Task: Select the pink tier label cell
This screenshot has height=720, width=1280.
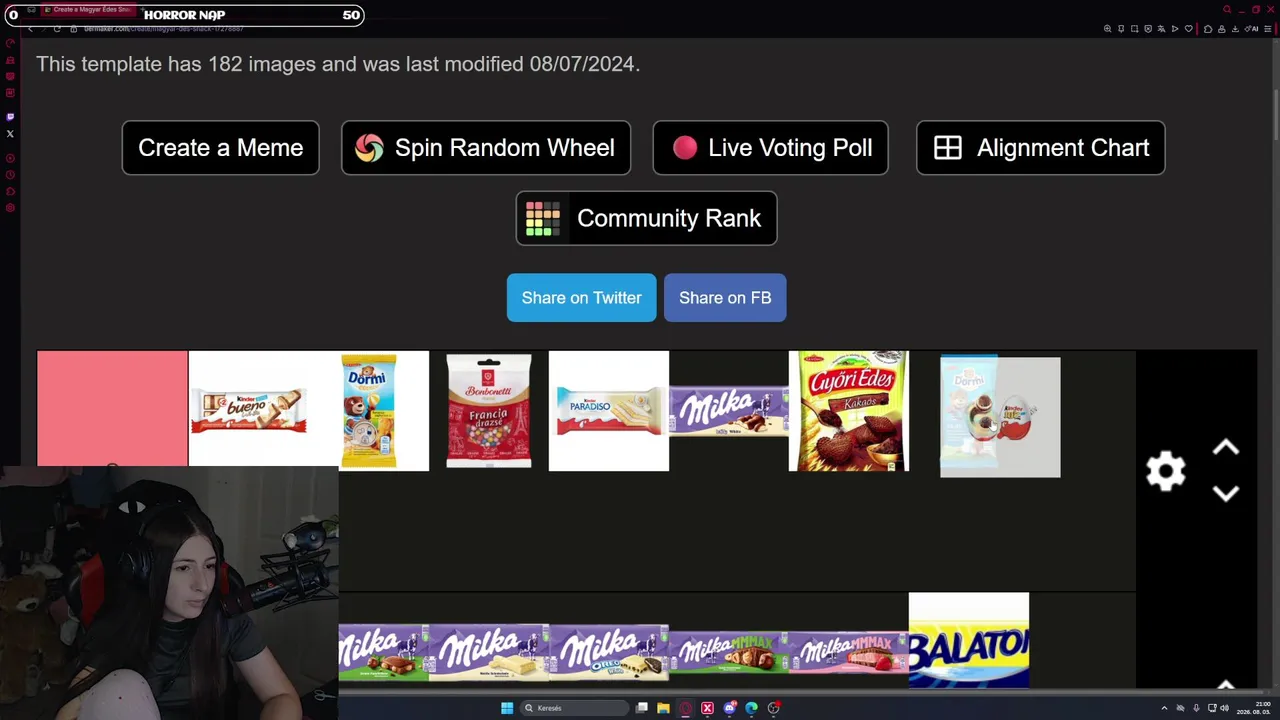Action: tap(112, 408)
